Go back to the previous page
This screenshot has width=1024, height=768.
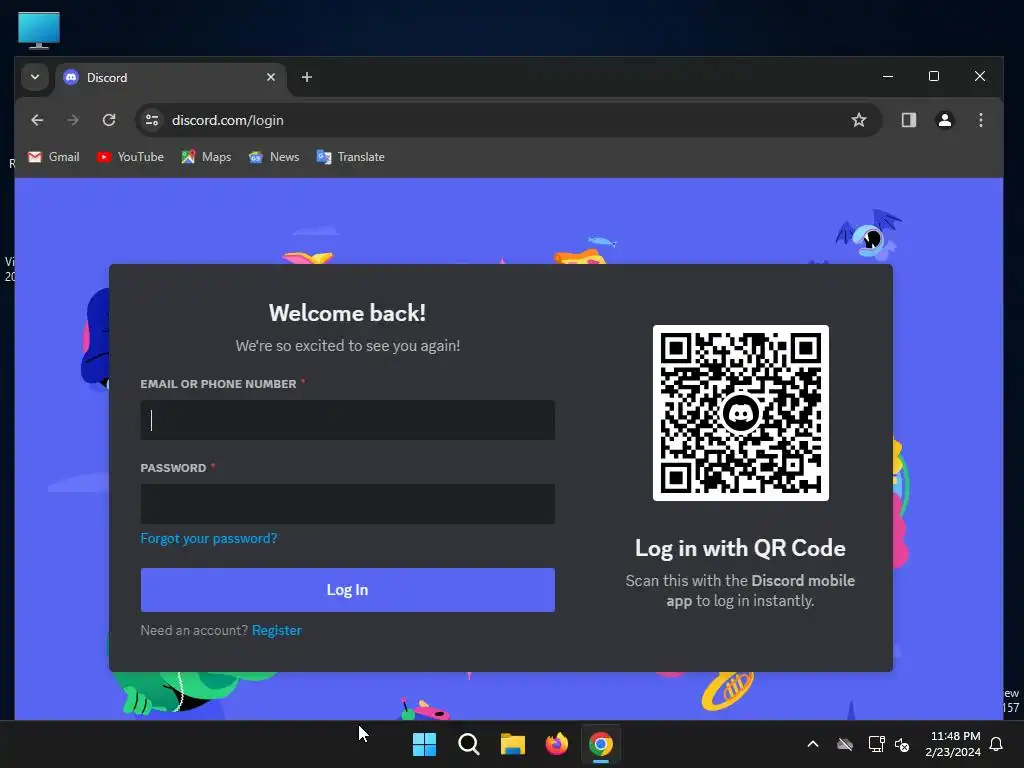tap(37, 120)
